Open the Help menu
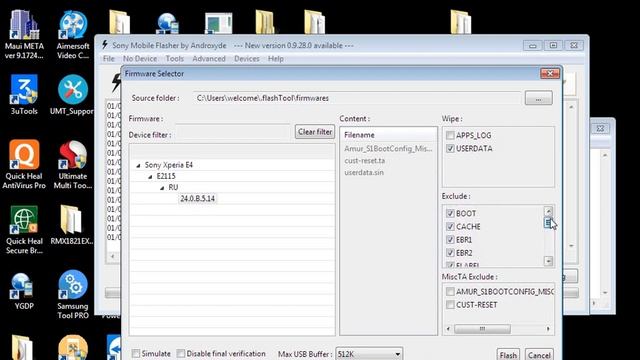 (x=276, y=59)
